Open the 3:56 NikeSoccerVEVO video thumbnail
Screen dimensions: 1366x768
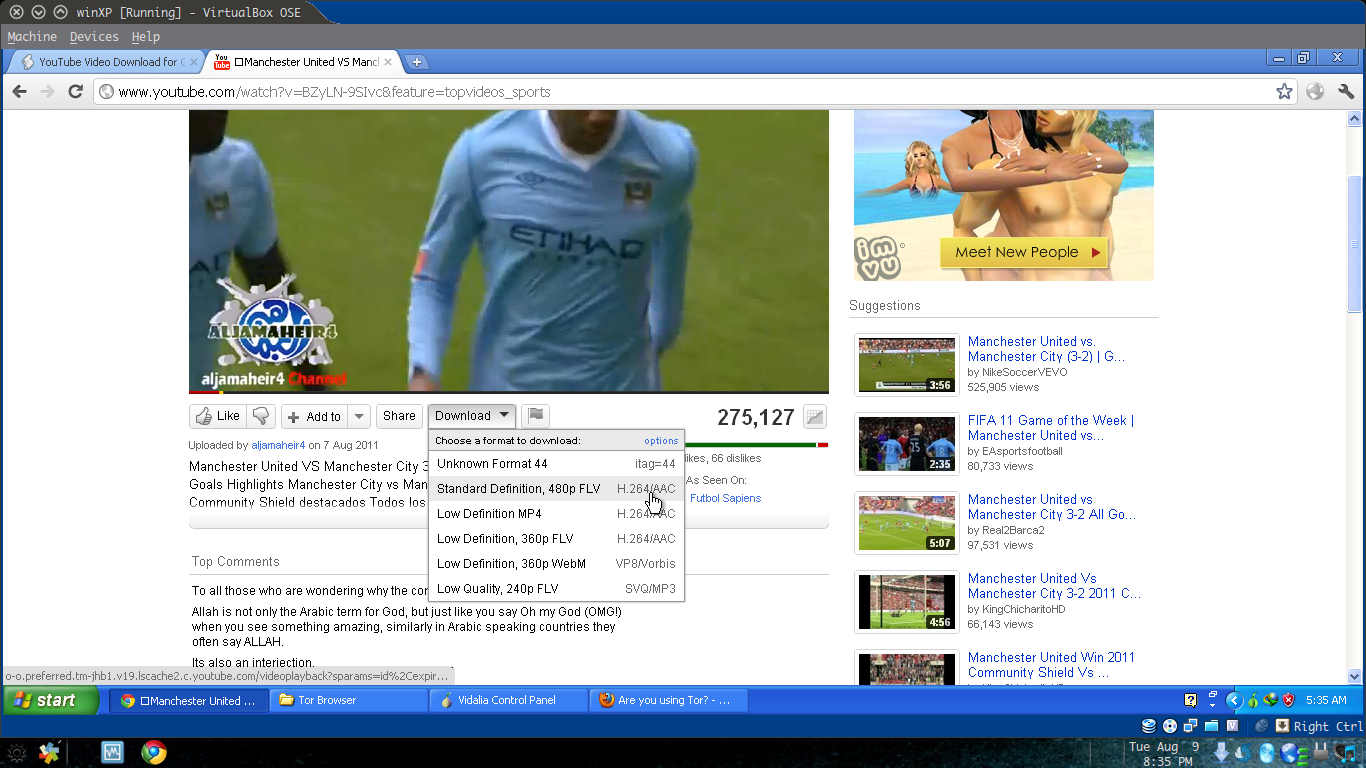[907, 365]
